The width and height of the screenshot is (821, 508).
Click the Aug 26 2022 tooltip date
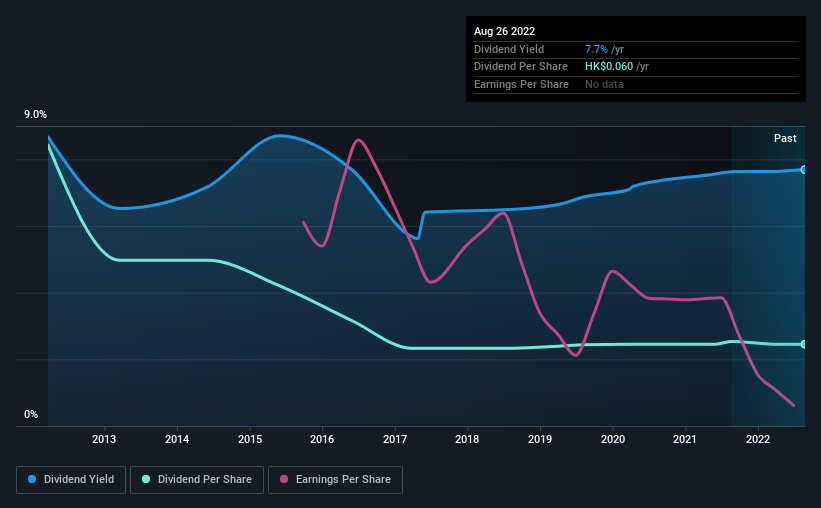[504, 31]
